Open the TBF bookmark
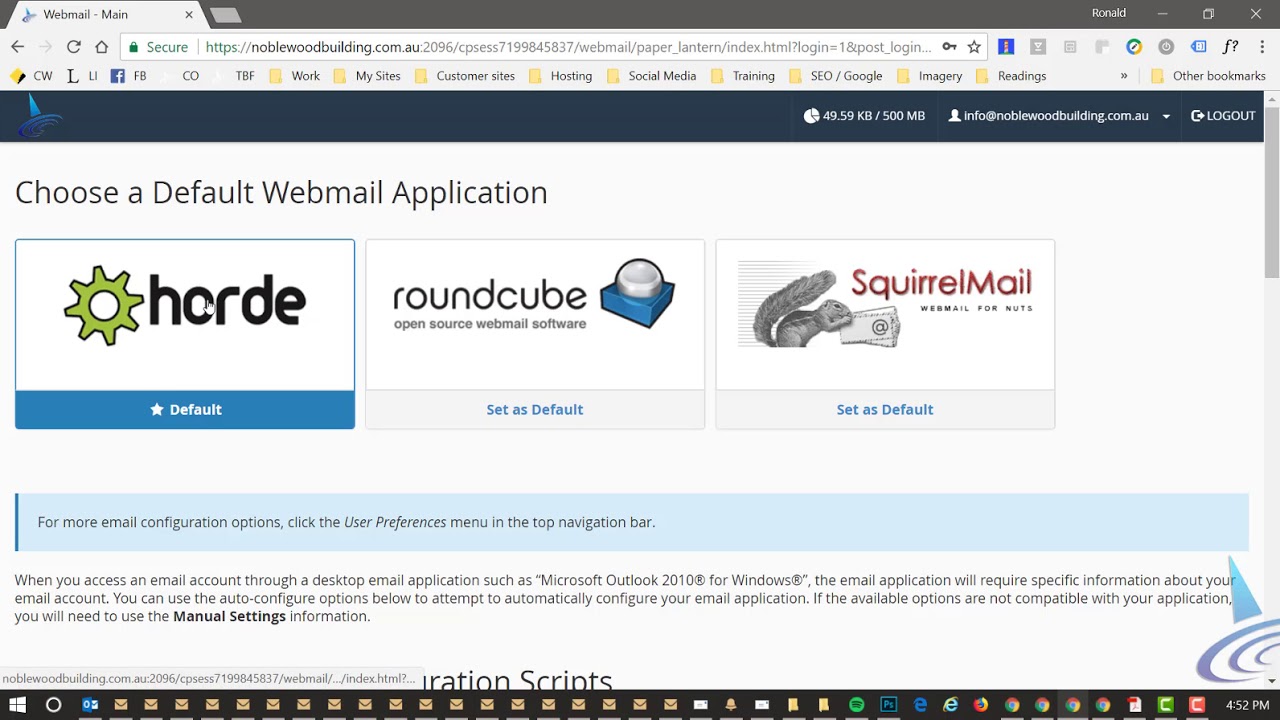Image resolution: width=1280 pixels, height=720 pixels. [234, 76]
